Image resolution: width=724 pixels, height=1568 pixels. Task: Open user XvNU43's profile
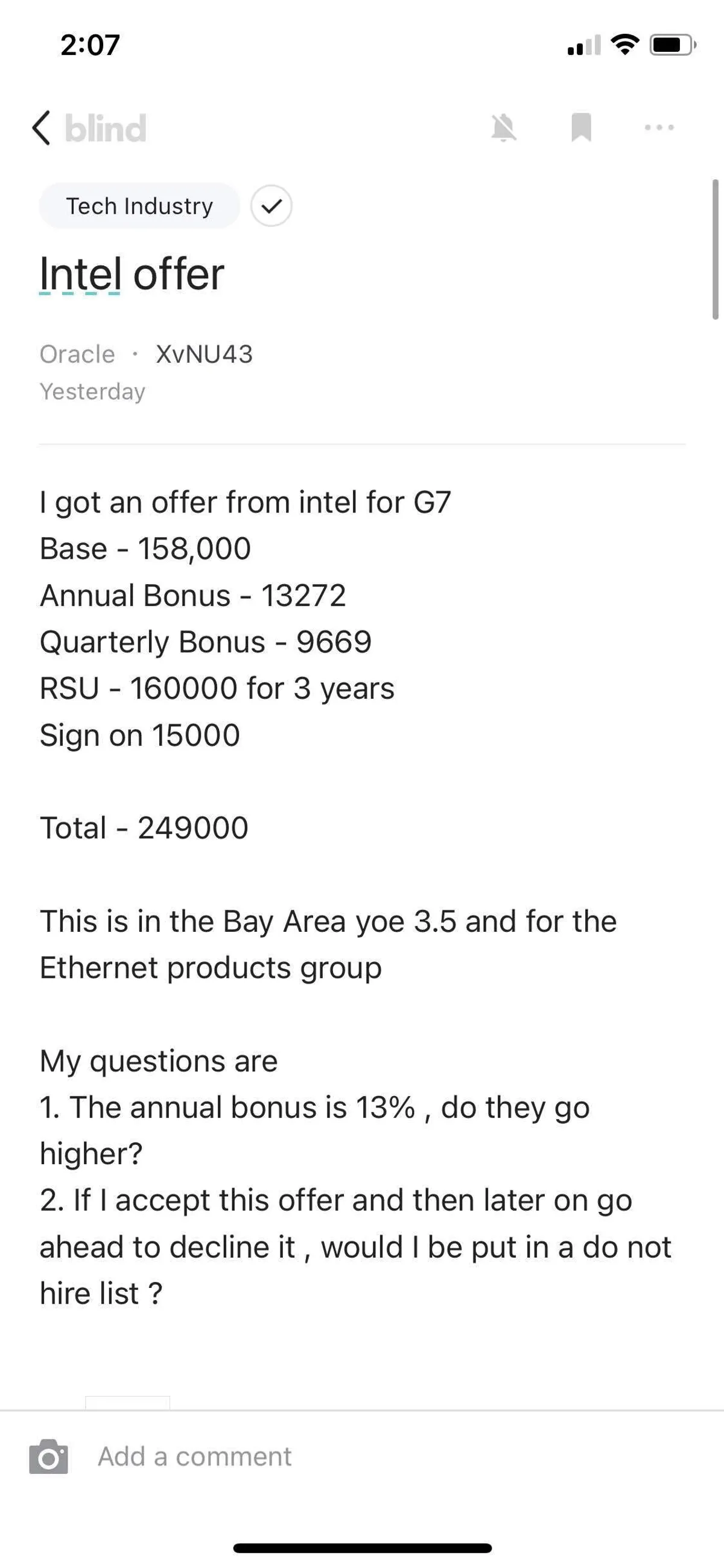pos(204,354)
